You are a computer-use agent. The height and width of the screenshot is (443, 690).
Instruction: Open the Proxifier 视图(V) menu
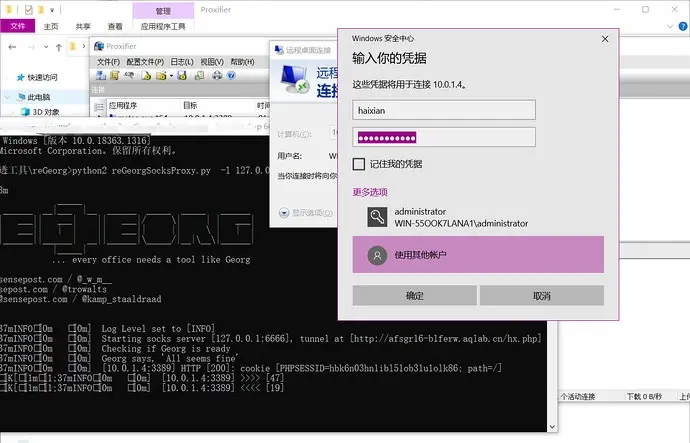click(212, 62)
